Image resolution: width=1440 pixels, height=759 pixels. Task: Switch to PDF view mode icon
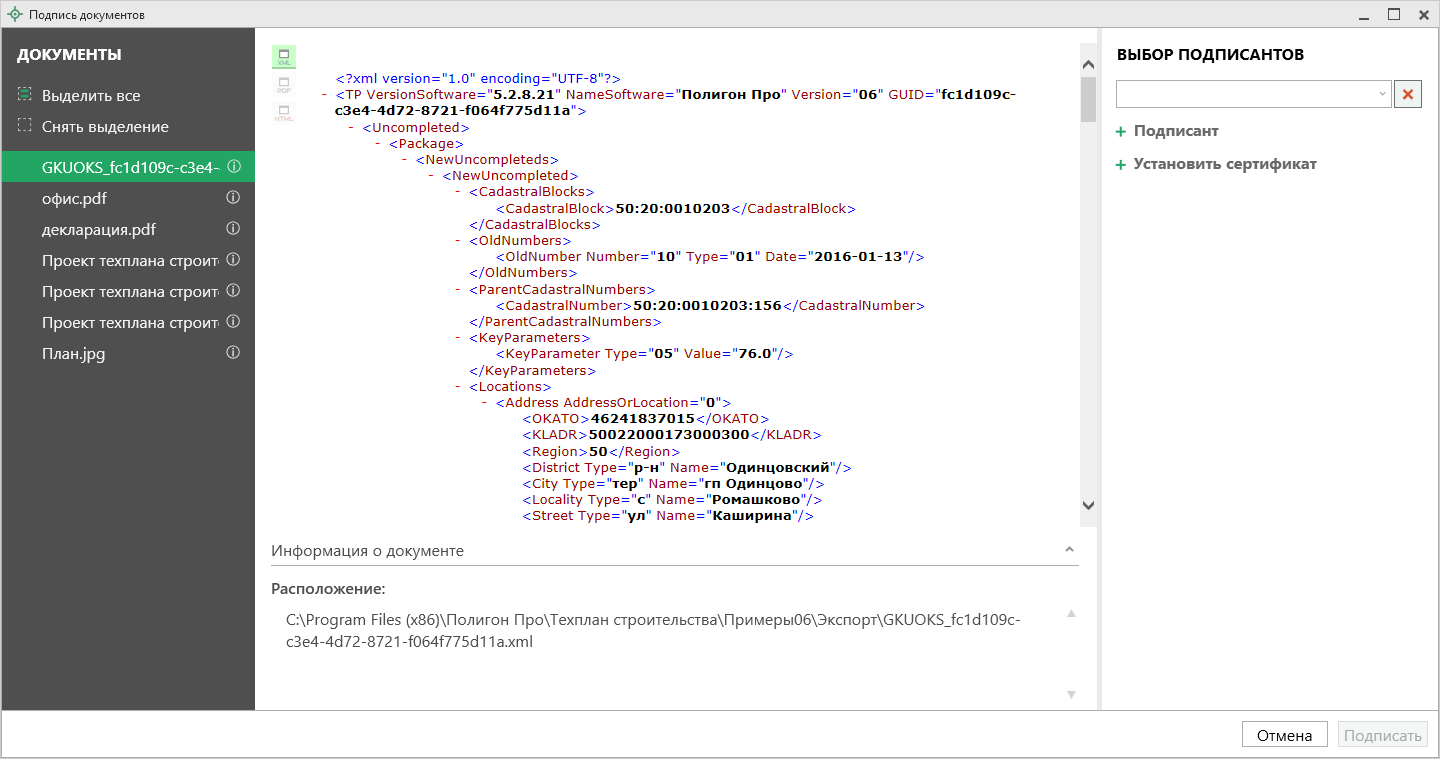click(284, 85)
